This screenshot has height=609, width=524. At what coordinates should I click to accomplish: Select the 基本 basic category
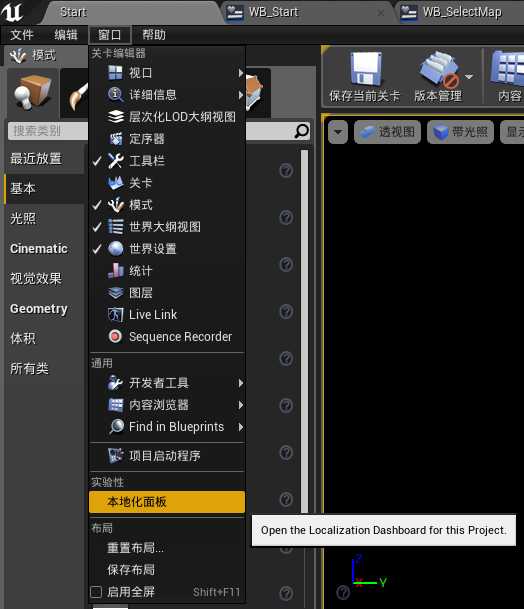pos(44,189)
